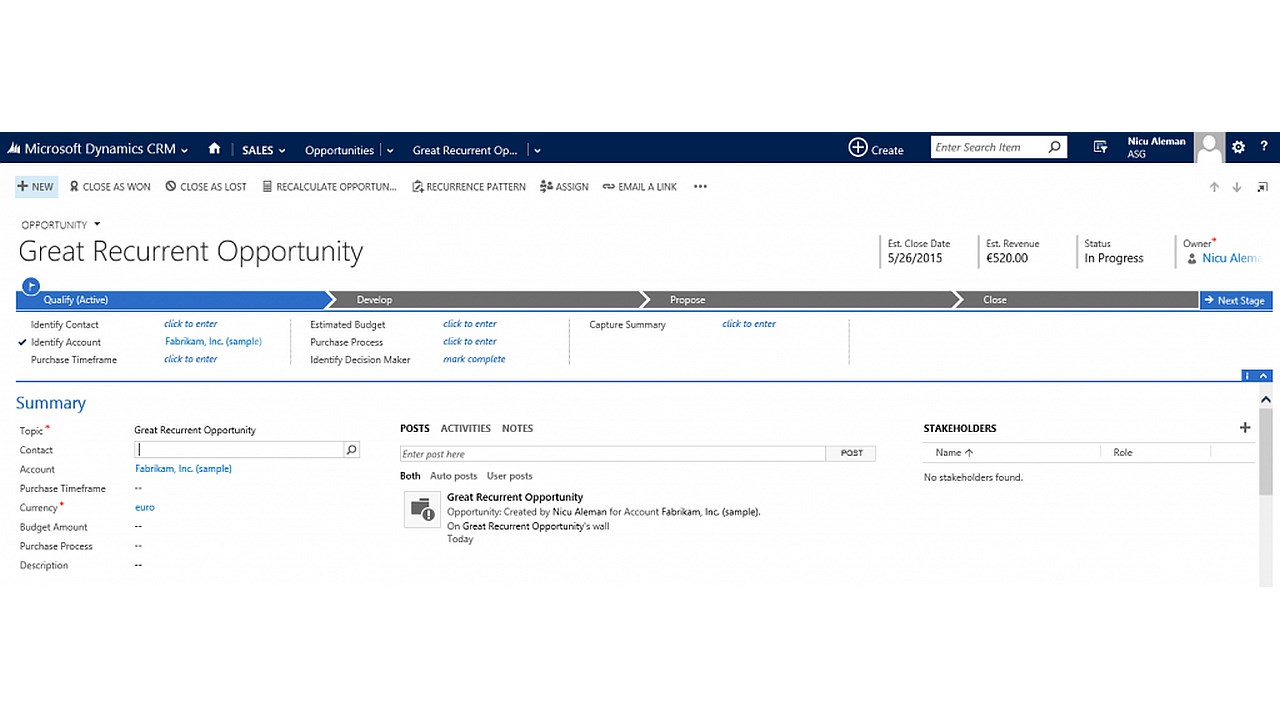The height and width of the screenshot is (720, 1280).
Task: Sort stakeholders by Name column
Action: point(954,452)
